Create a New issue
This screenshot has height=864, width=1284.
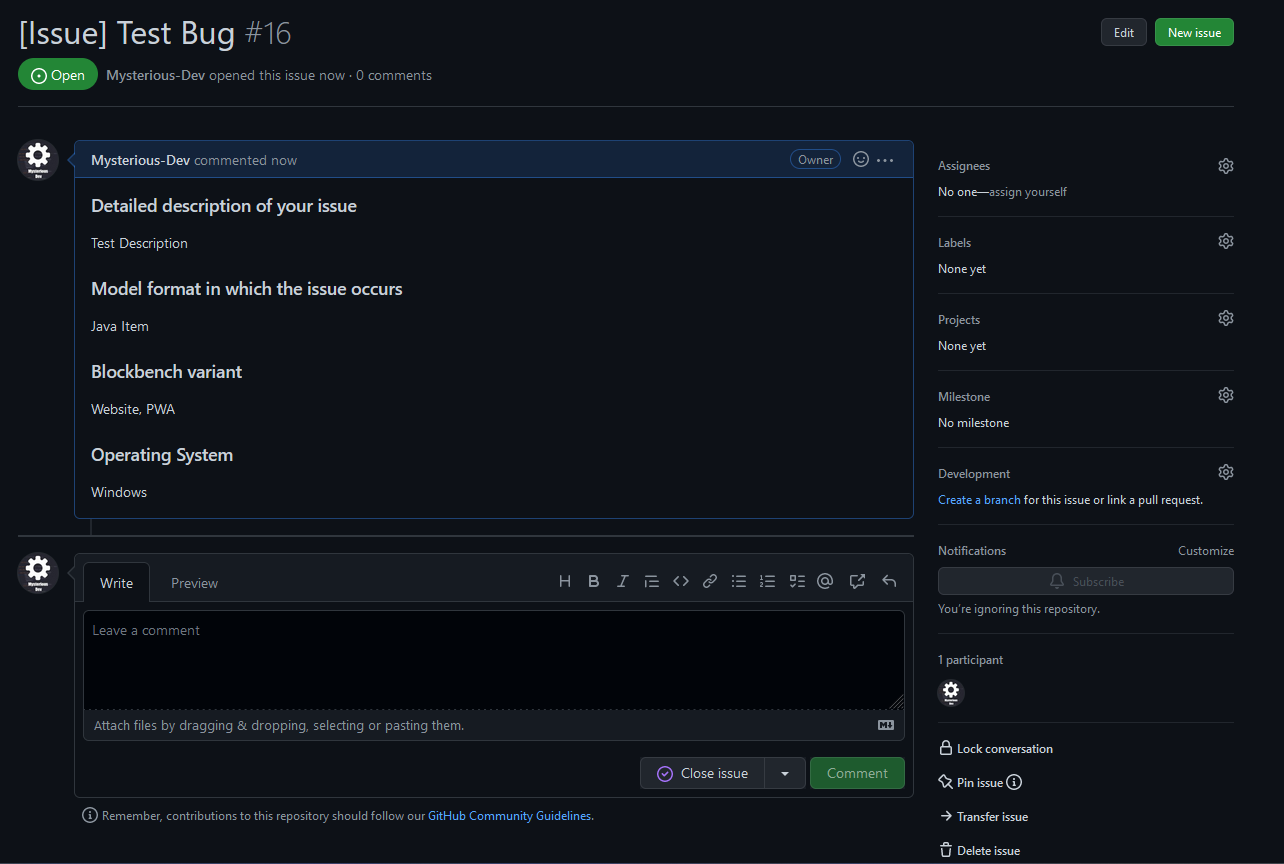[x=1194, y=32]
